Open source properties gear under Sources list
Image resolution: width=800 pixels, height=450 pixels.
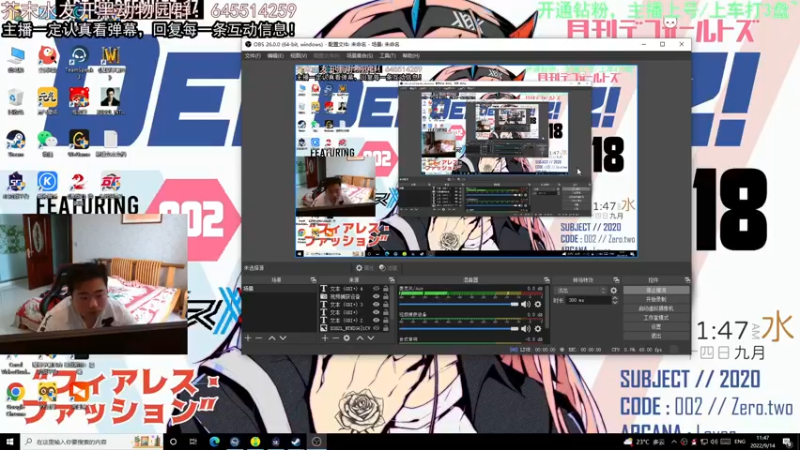point(346,338)
